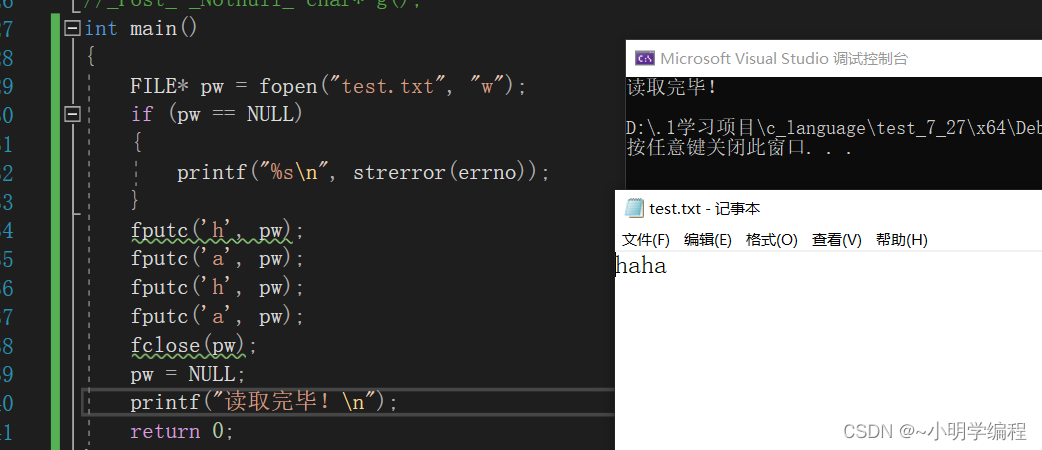The image size is (1042, 450).
Task: Click the test.txt - 记事本 window title
Action: point(704,209)
